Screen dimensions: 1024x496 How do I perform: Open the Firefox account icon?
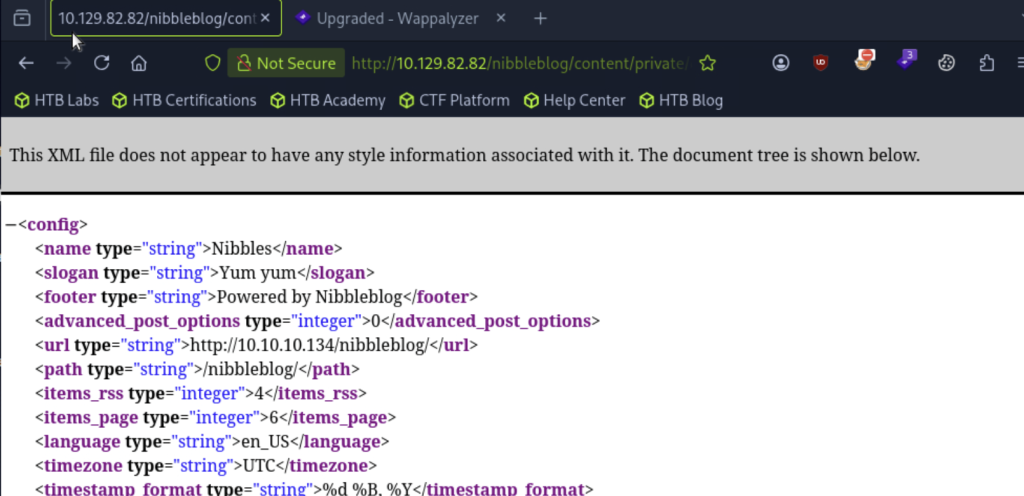tap(780, 63)
